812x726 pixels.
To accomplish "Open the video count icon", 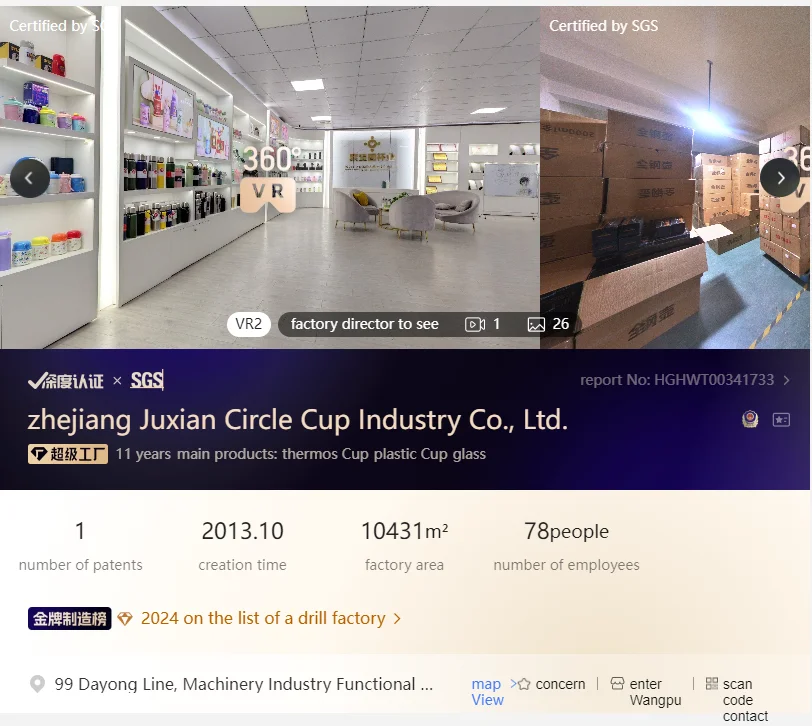I will coord(475,324).
